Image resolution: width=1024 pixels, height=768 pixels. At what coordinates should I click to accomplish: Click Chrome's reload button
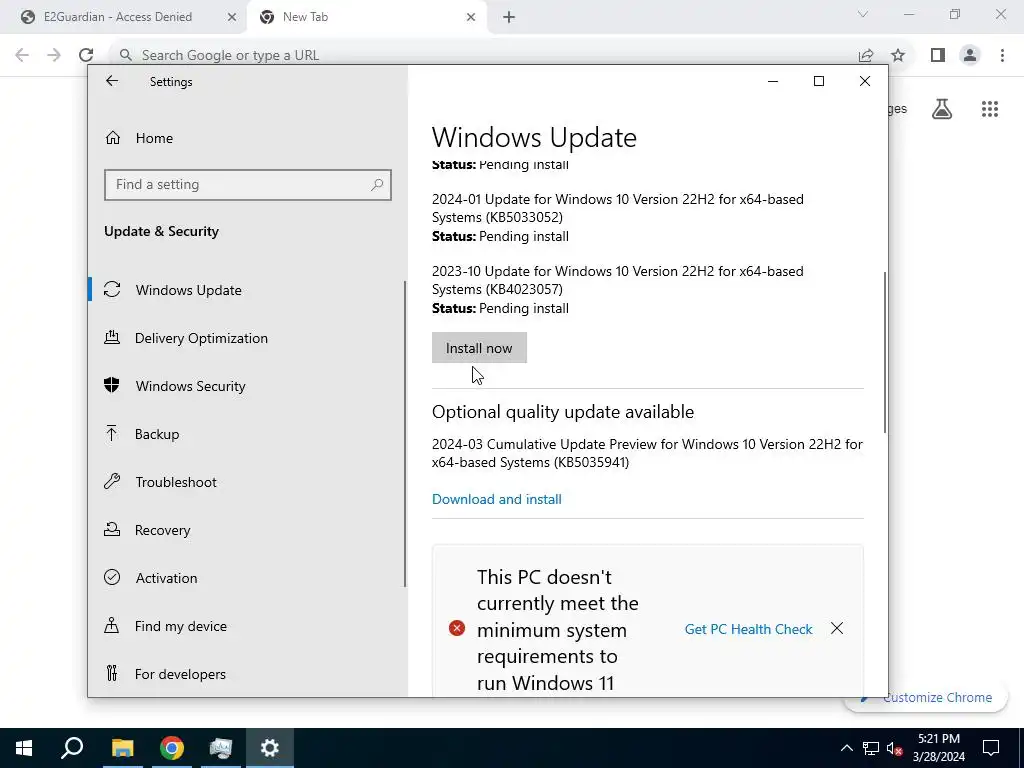86,55
